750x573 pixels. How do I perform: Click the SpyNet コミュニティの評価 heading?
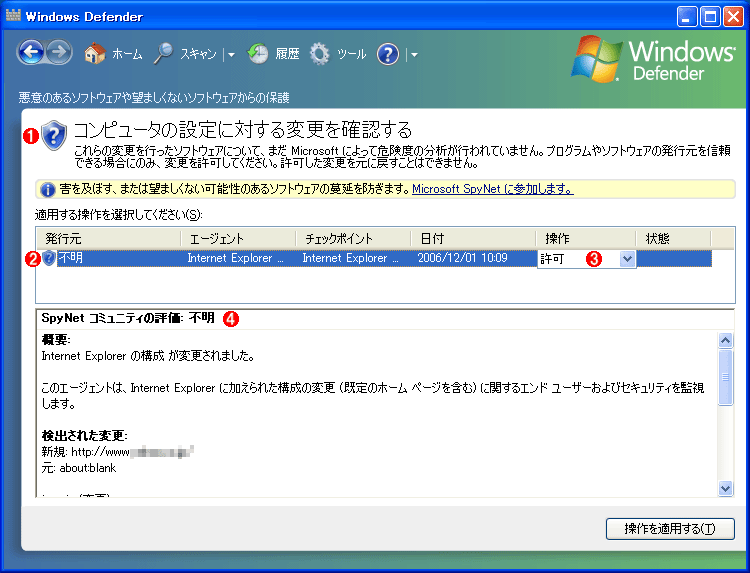coord(128,318)
